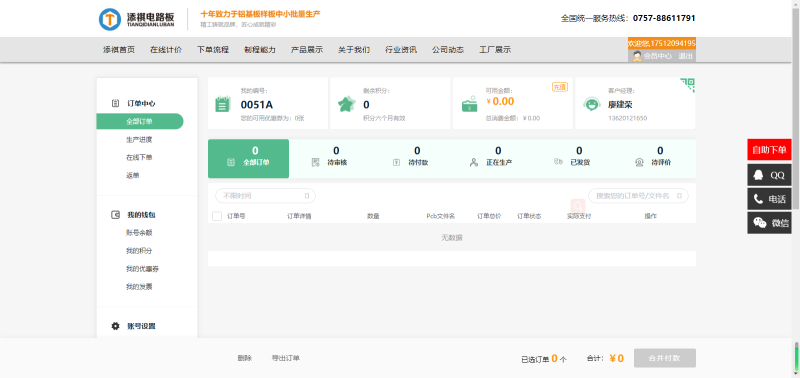This screenshot has width=800, height=378.
Task: Click the order number search field
Action: [x=638, y=196]
